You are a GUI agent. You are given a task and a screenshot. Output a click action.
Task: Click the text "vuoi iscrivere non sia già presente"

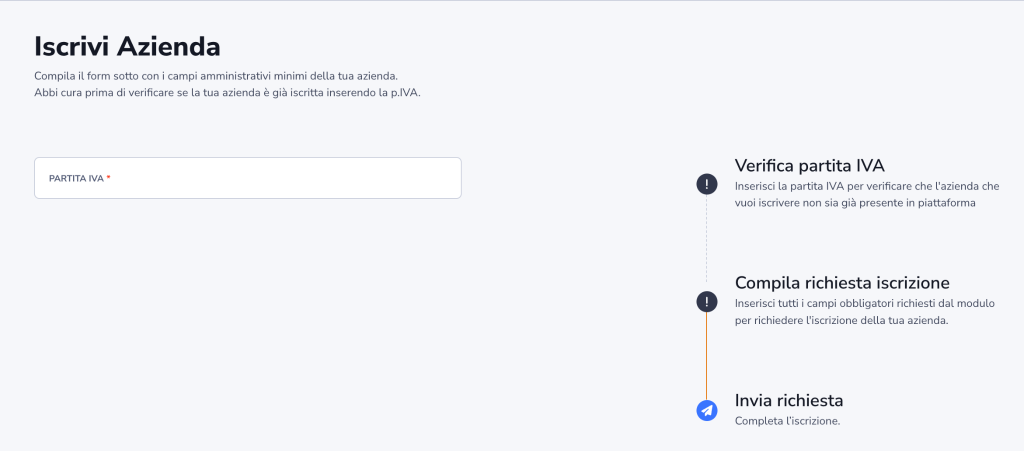tap(820, 203)
